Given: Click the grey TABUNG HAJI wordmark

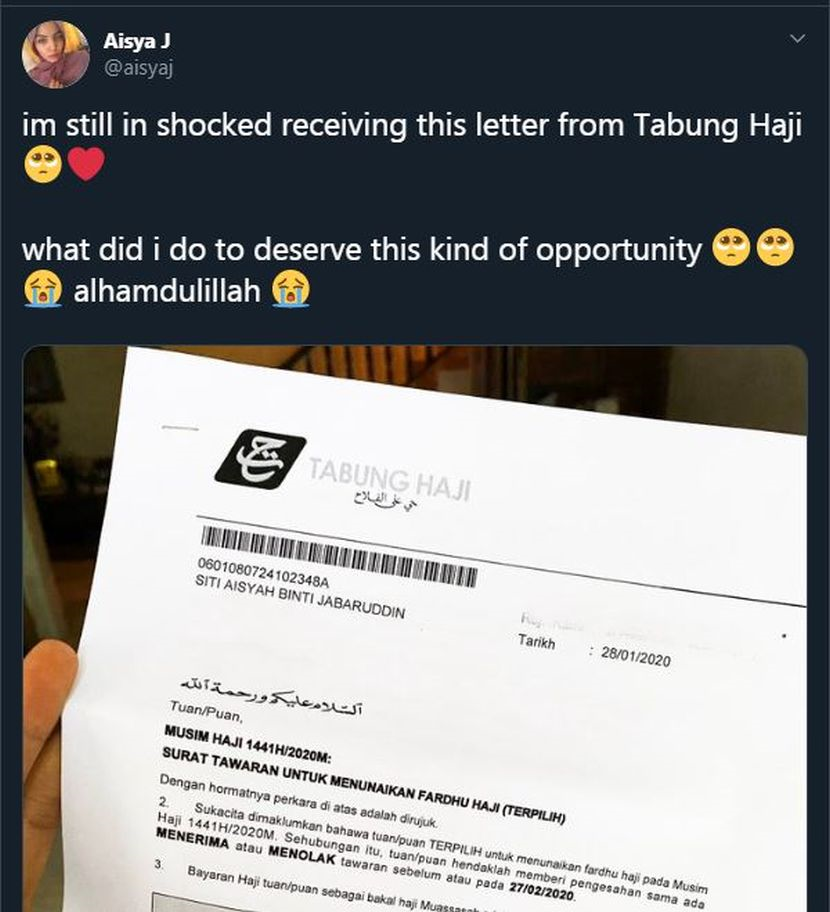Looking at the screenshot, I should [x=389, y=479].
